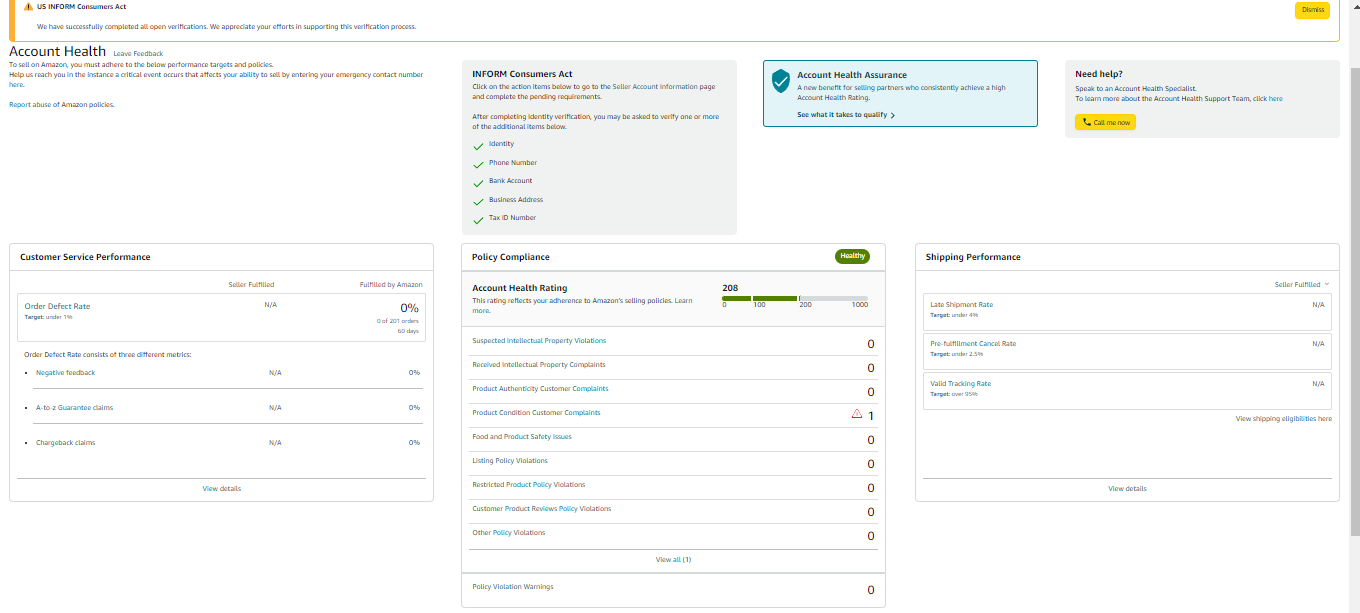
Task: Click the Seller Fulfilled column header
Action: click(x=251, y=285)
